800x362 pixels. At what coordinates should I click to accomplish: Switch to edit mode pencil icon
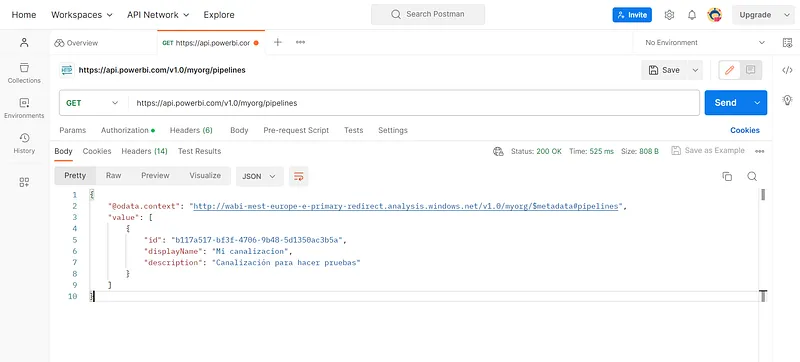pyautogui.click(x=730, y=70)
